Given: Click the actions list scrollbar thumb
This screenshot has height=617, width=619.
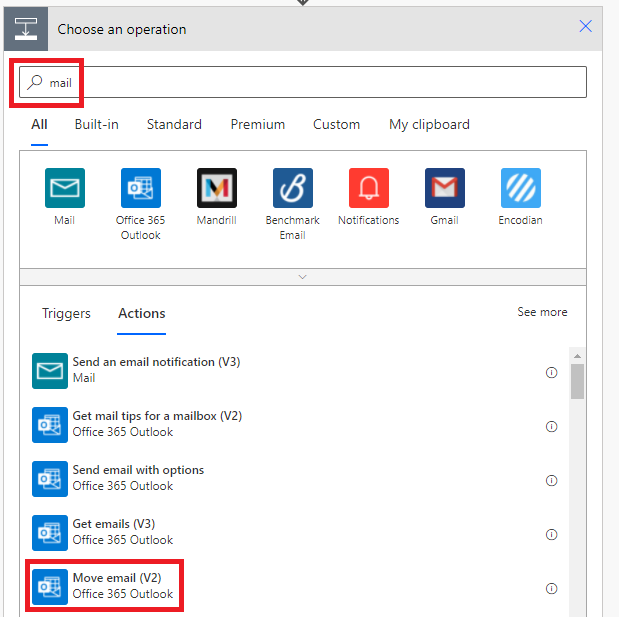Looking at the screenshot, I should [577, 382].
